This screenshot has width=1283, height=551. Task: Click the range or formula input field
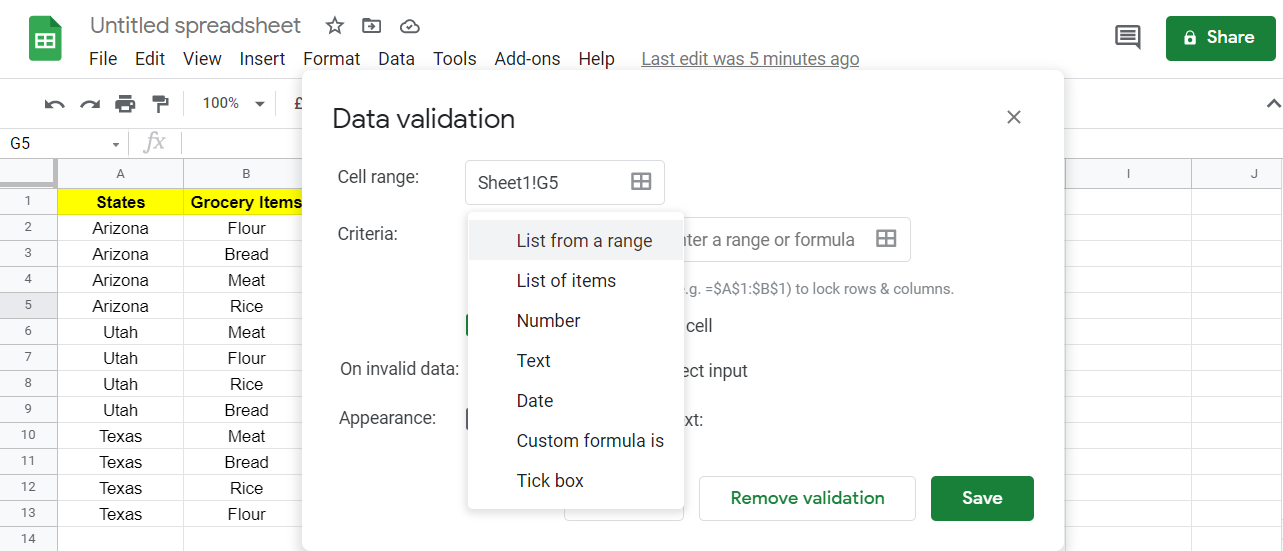click(796, 239)
